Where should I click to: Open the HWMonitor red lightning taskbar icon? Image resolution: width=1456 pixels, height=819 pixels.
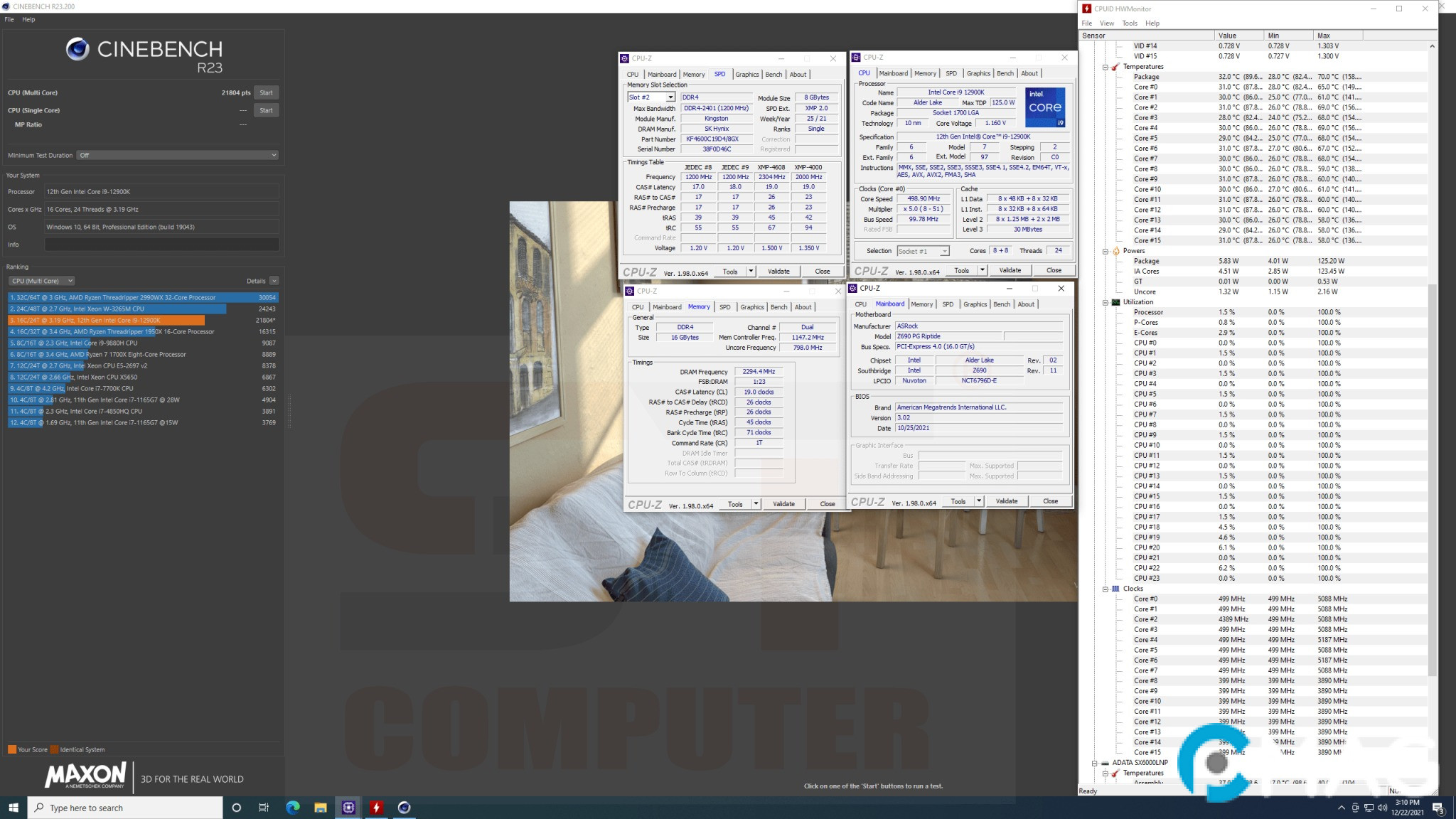[x=376, y=808]
